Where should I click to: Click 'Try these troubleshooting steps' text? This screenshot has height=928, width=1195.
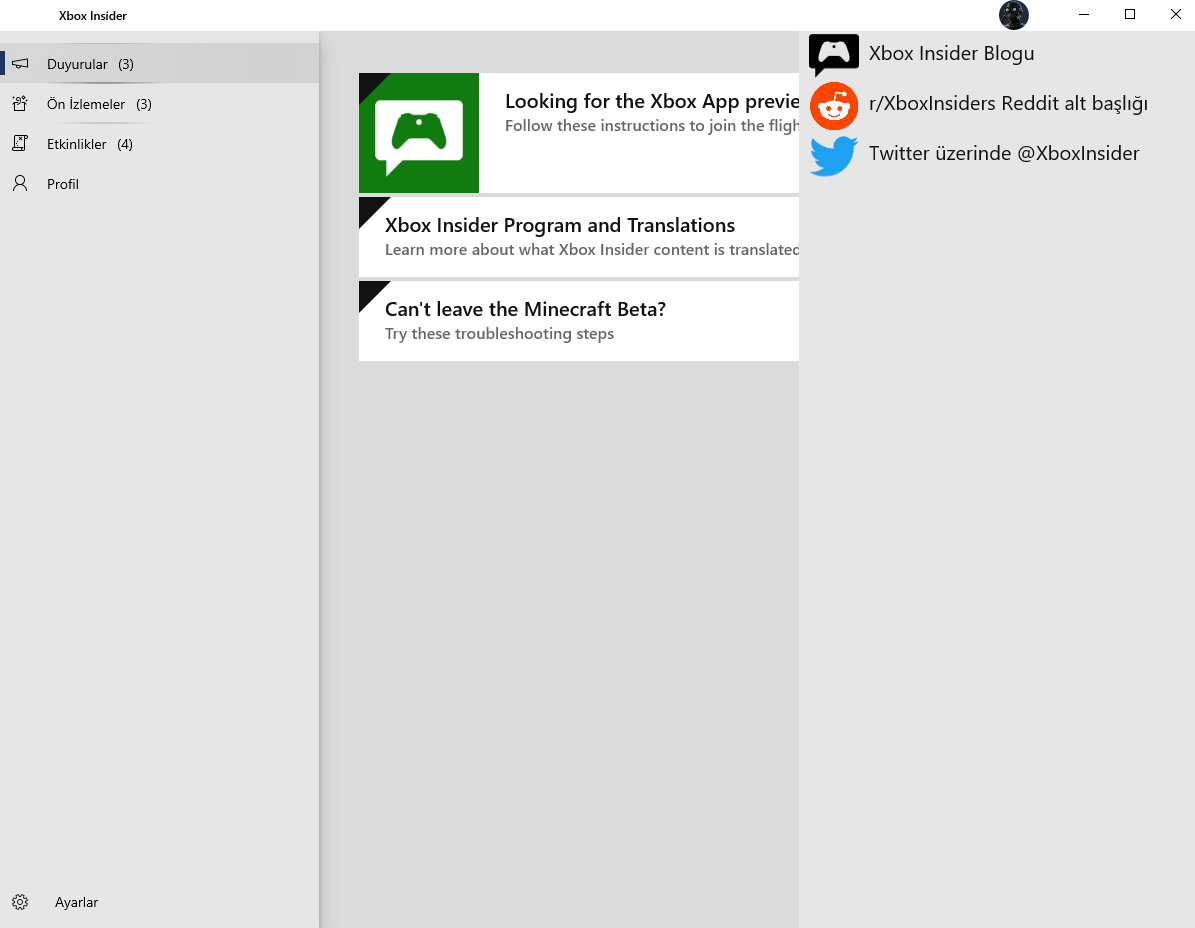click(499, 334)
